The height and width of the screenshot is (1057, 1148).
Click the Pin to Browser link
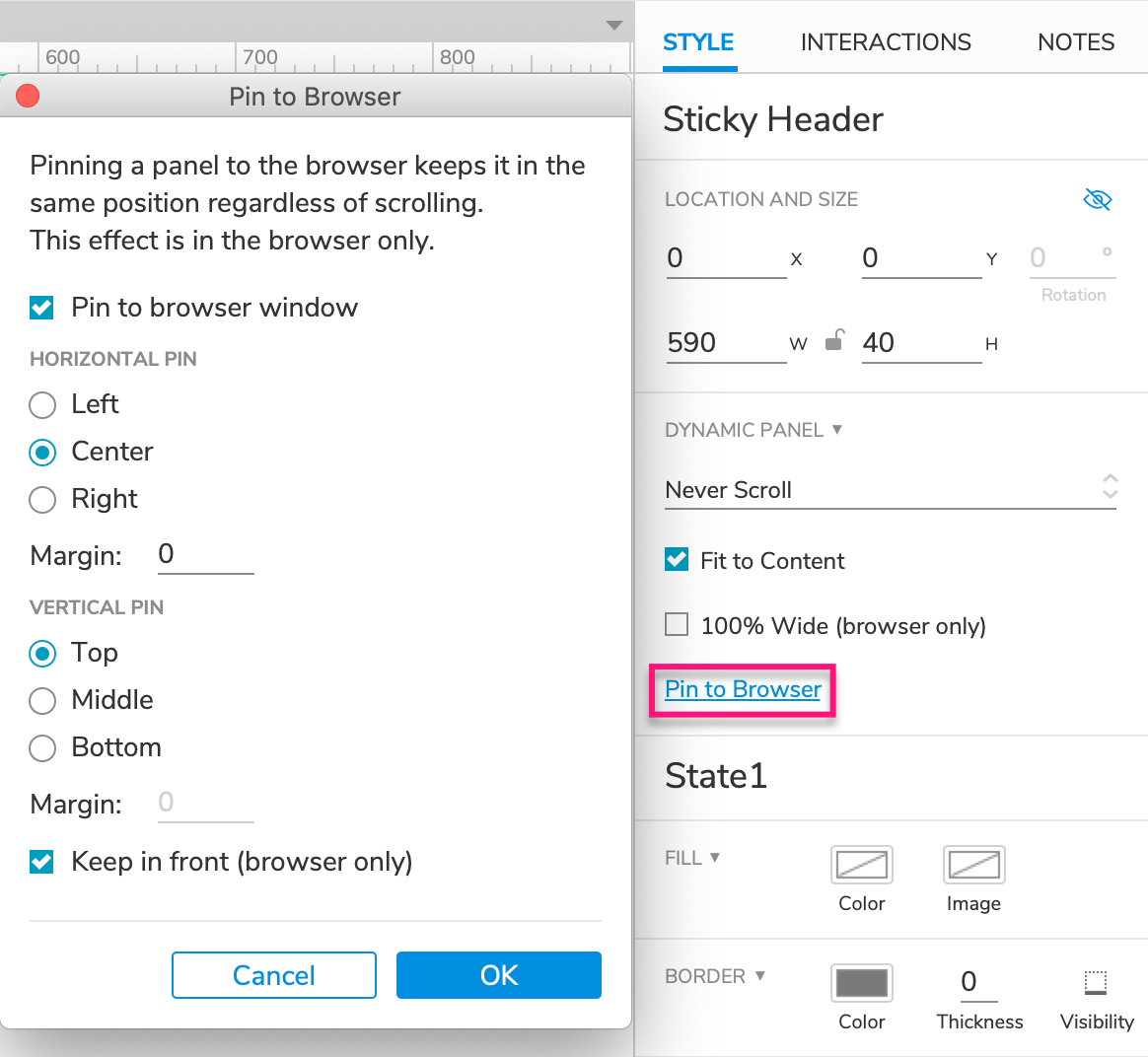tap(743, 689)
